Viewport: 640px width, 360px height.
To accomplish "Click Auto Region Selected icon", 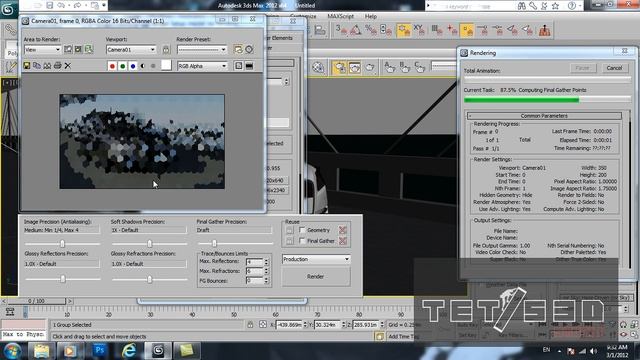I will tap(78, 49).
